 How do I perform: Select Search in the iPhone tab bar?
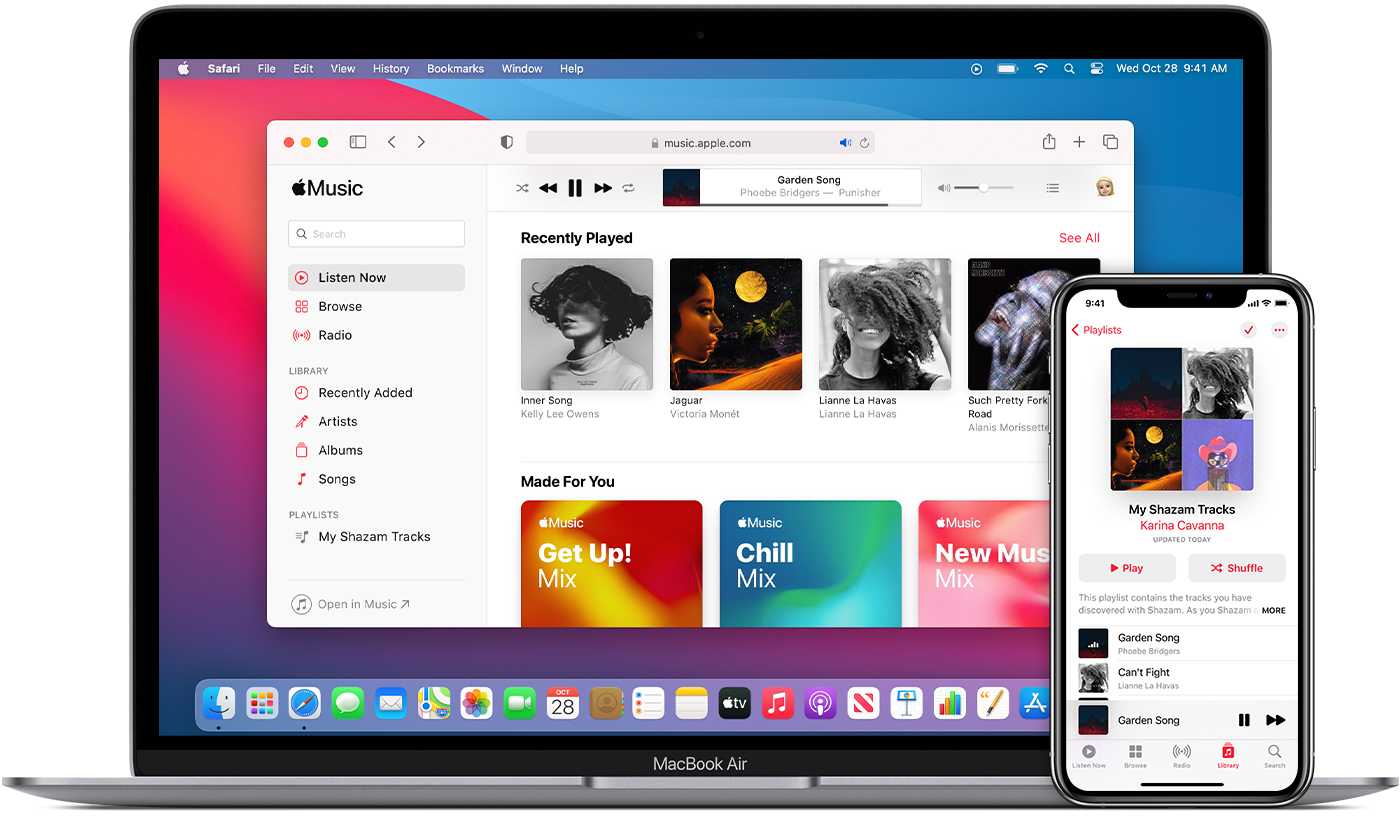(1274, 757)
